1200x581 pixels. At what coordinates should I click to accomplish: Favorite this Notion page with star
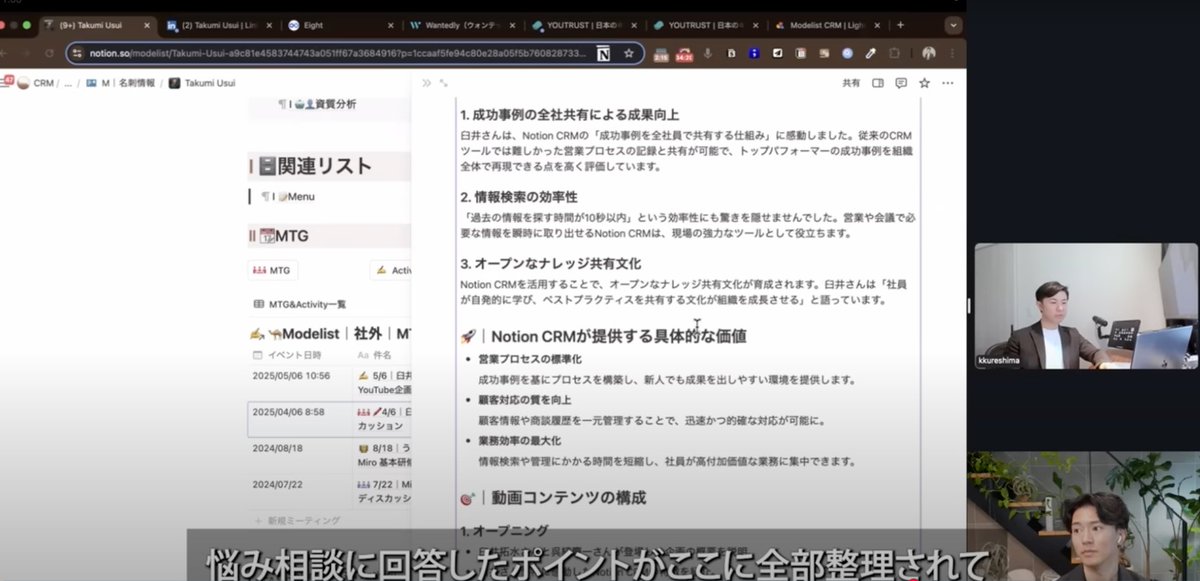(924, 83)
